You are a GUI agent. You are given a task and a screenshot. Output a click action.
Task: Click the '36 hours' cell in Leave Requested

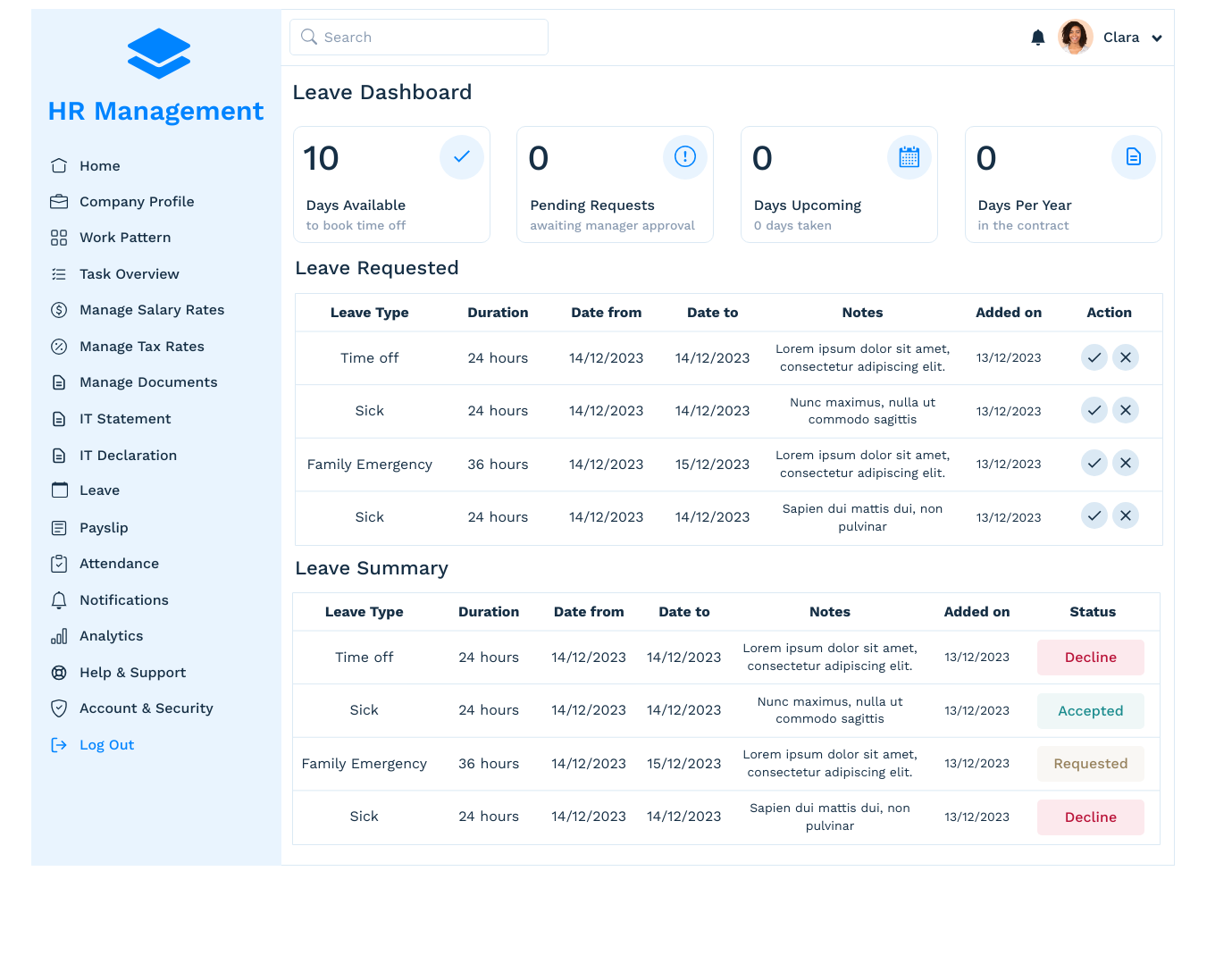point(498,465)
